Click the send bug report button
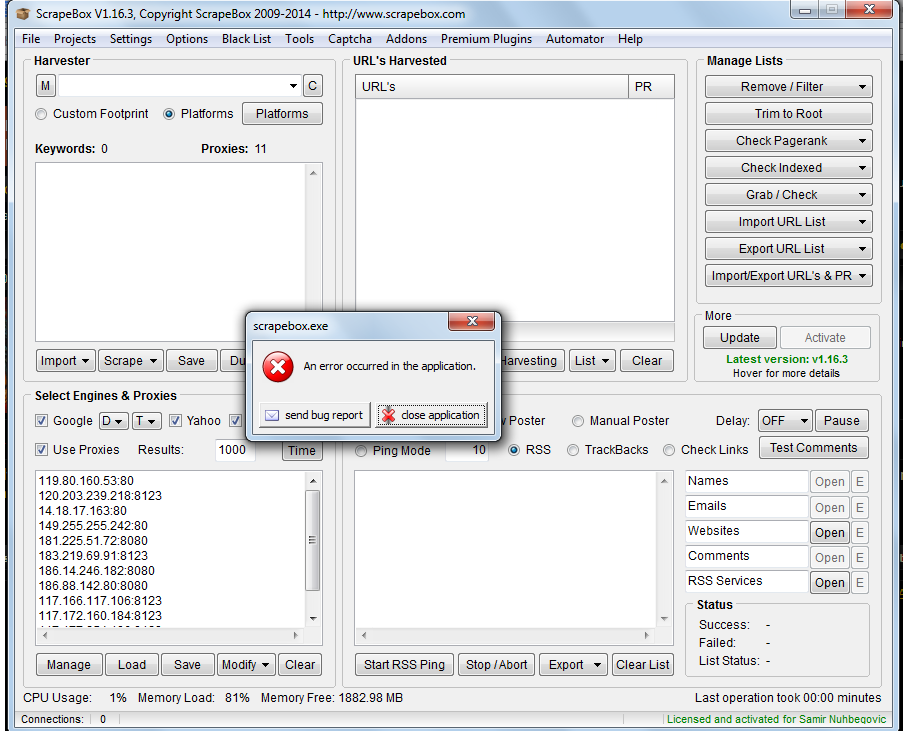 point(315,415)
